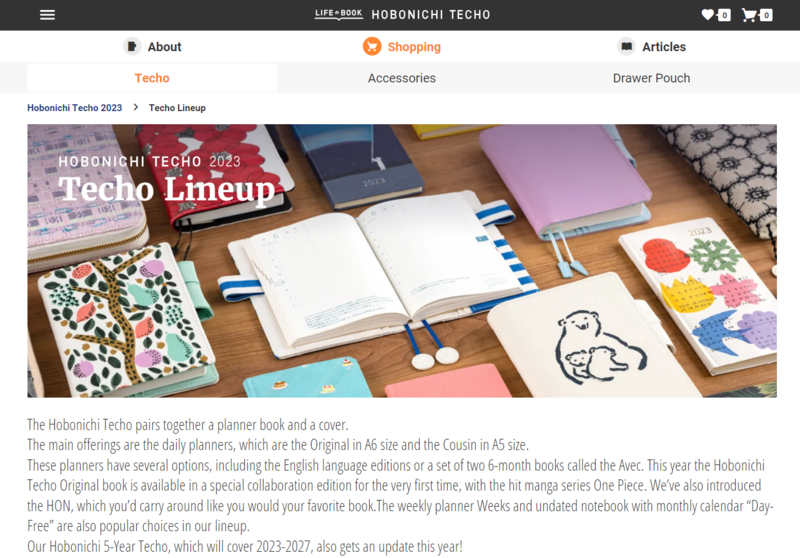The width and height of the screenshot is (800, 558).
Task: Click the About book icon
Action: (132, 46)
